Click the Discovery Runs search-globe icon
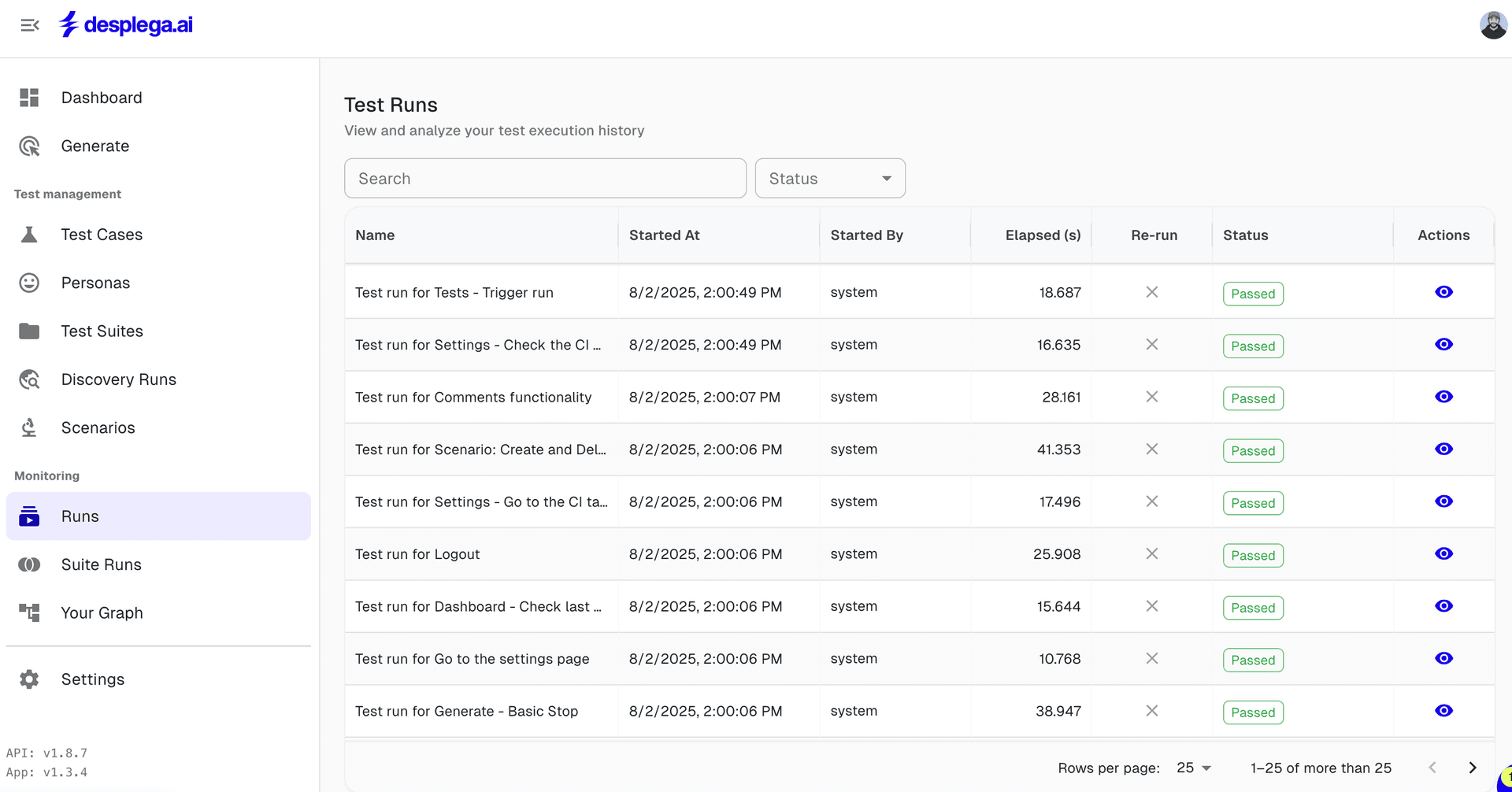The width and height of the screenshot is (1512, 792). 29,379
